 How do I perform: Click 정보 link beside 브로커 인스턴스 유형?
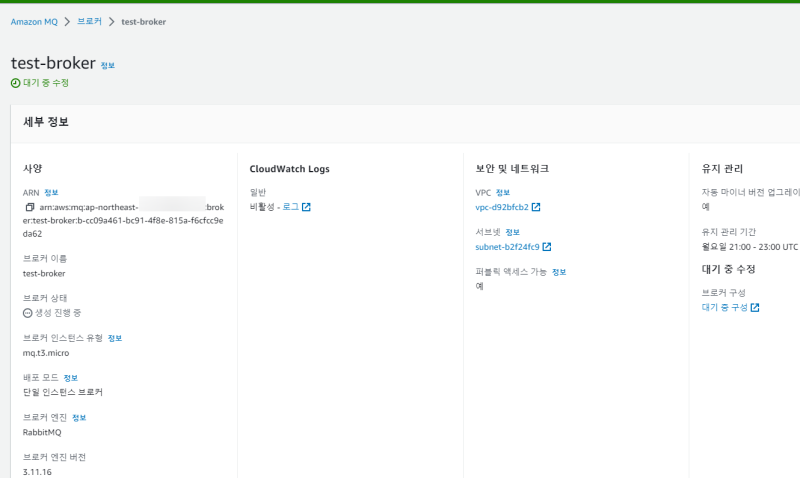coord(114,338)
